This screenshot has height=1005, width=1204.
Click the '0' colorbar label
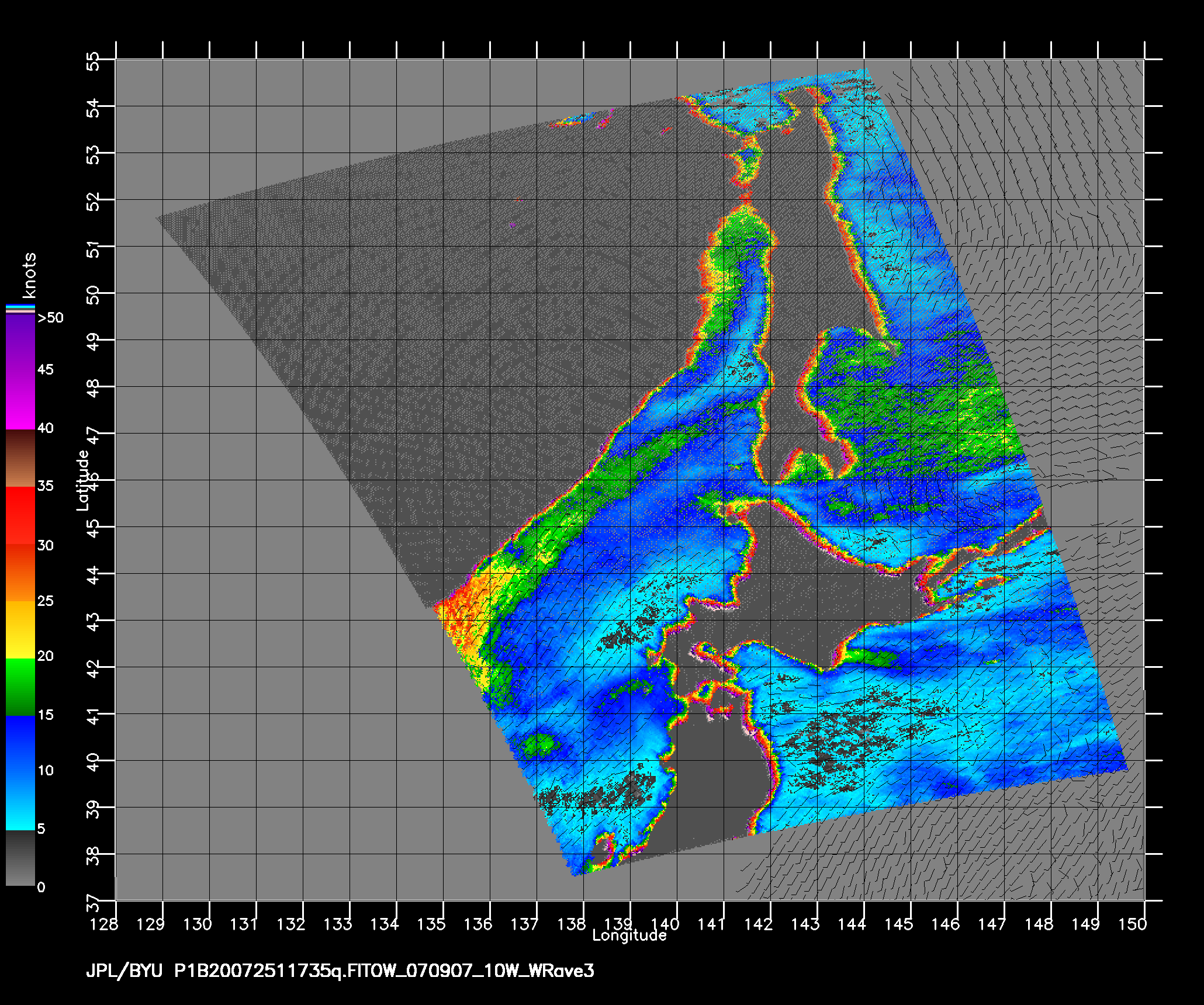[x=41, y=888]
